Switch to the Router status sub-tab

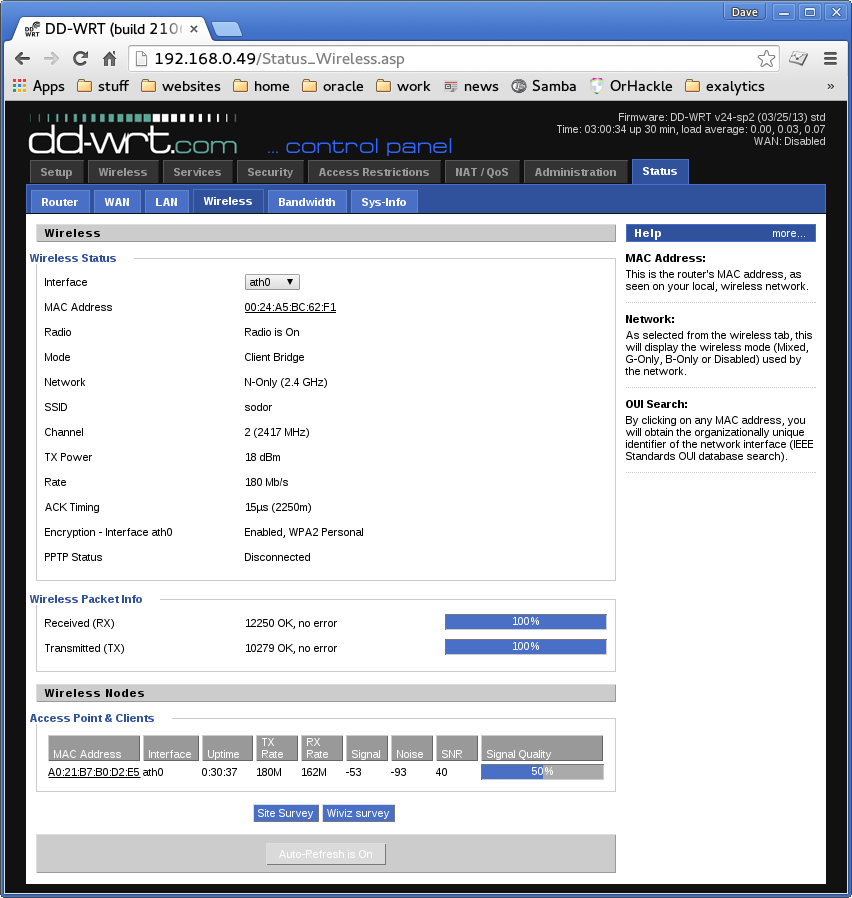click(x=60, y=202)
